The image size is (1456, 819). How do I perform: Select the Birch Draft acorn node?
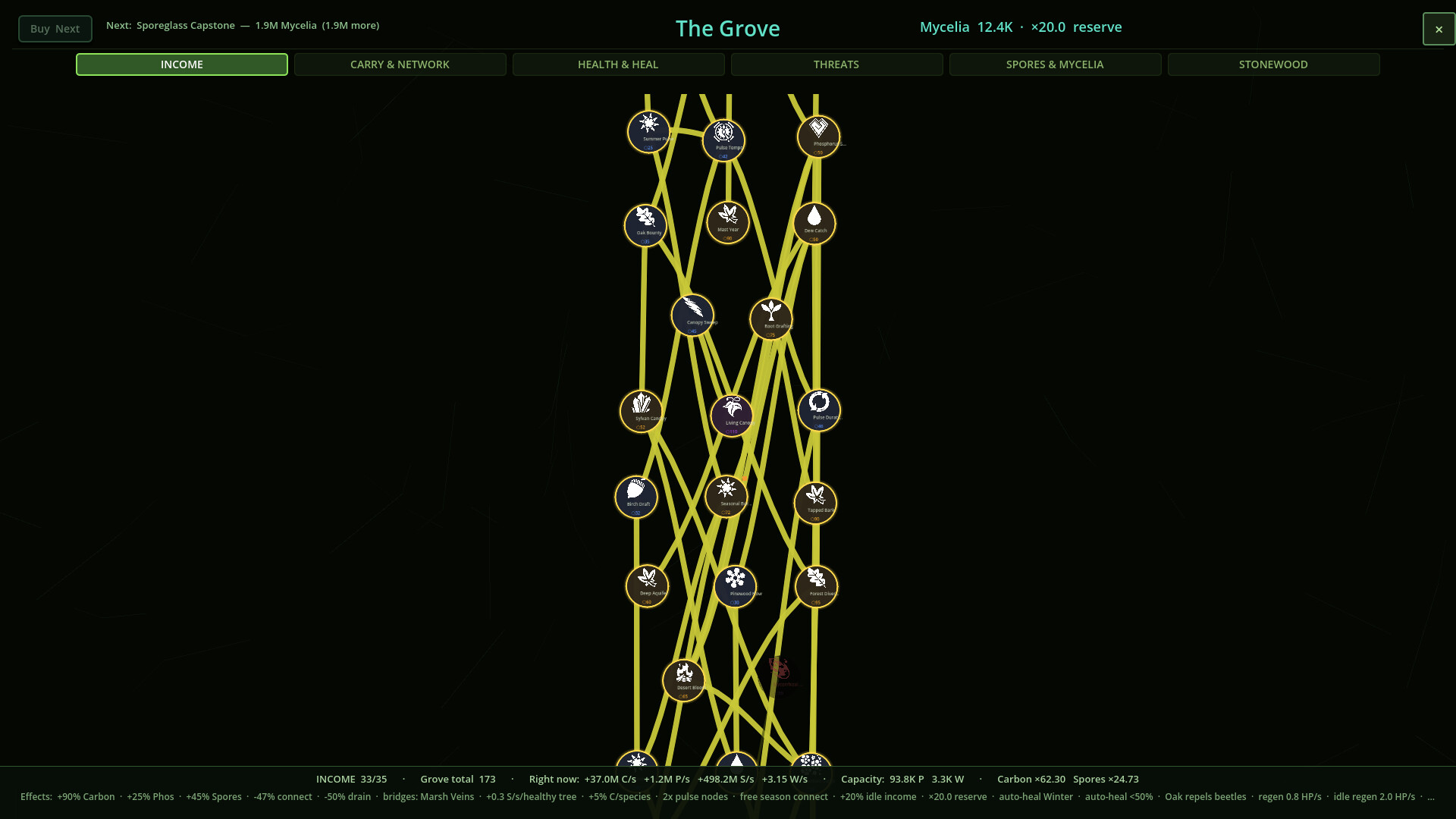coord(636,497)
